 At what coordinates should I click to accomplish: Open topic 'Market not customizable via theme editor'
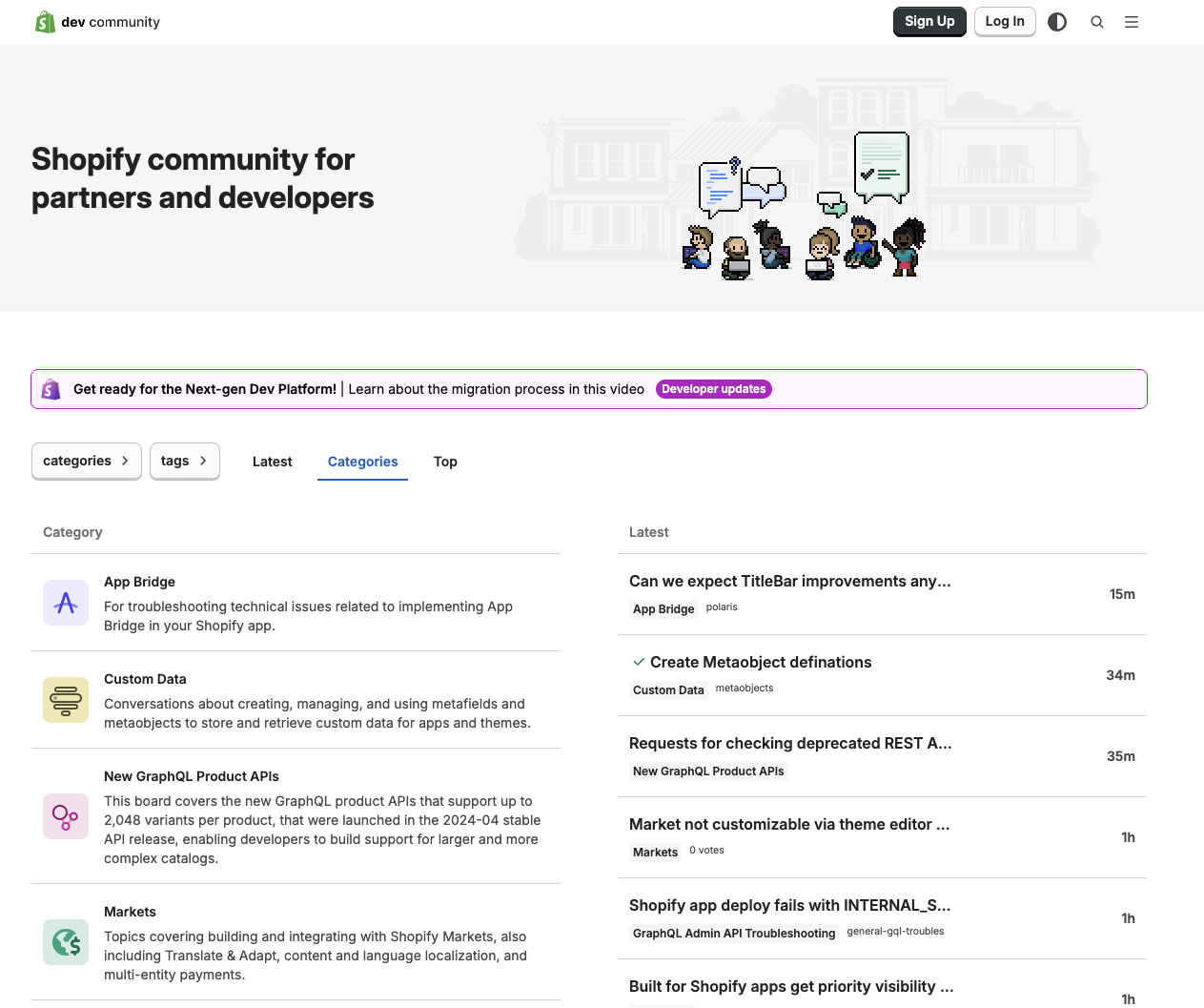point(789,824)
